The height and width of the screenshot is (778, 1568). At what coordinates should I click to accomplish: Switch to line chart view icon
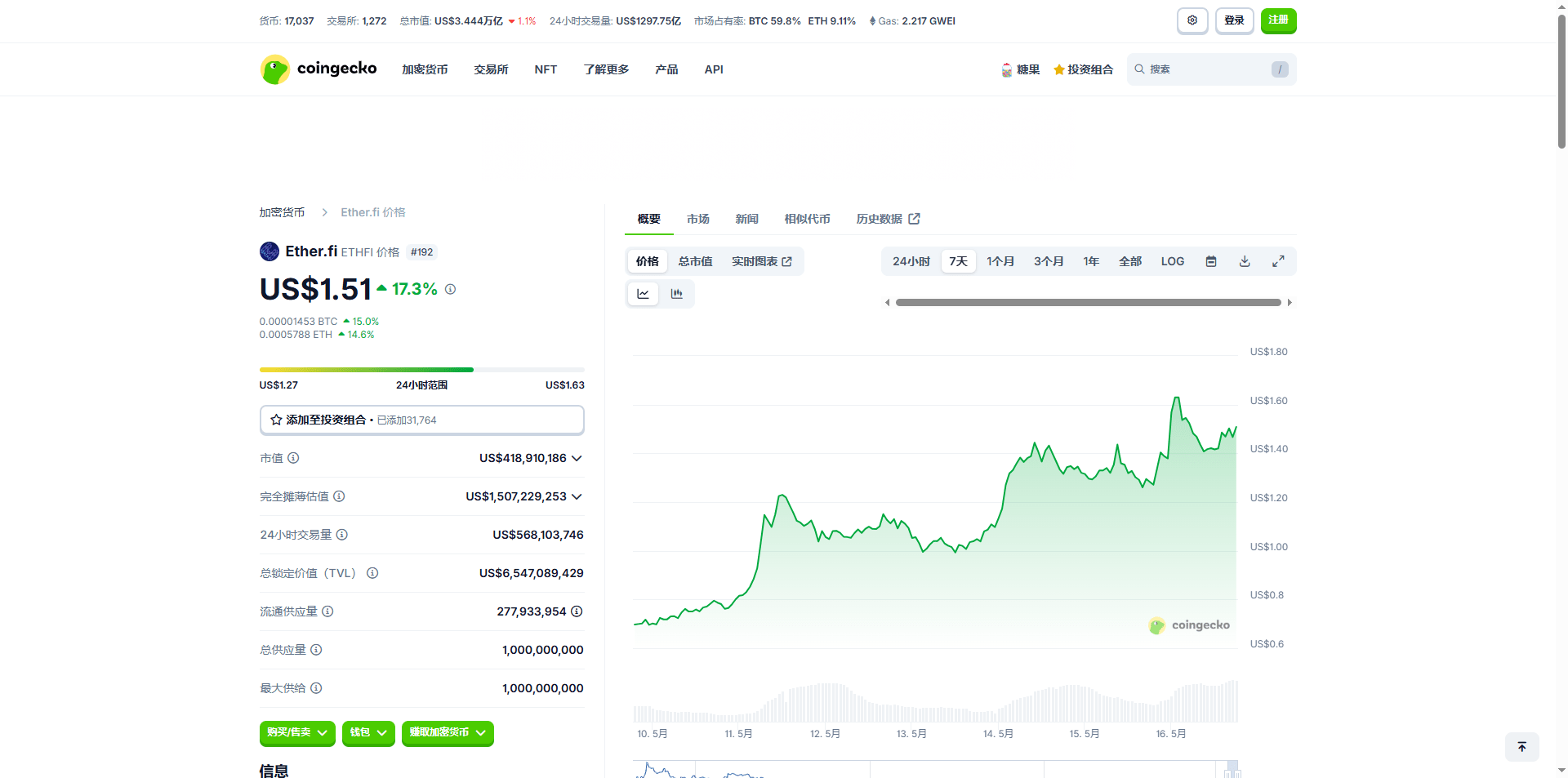644,294
